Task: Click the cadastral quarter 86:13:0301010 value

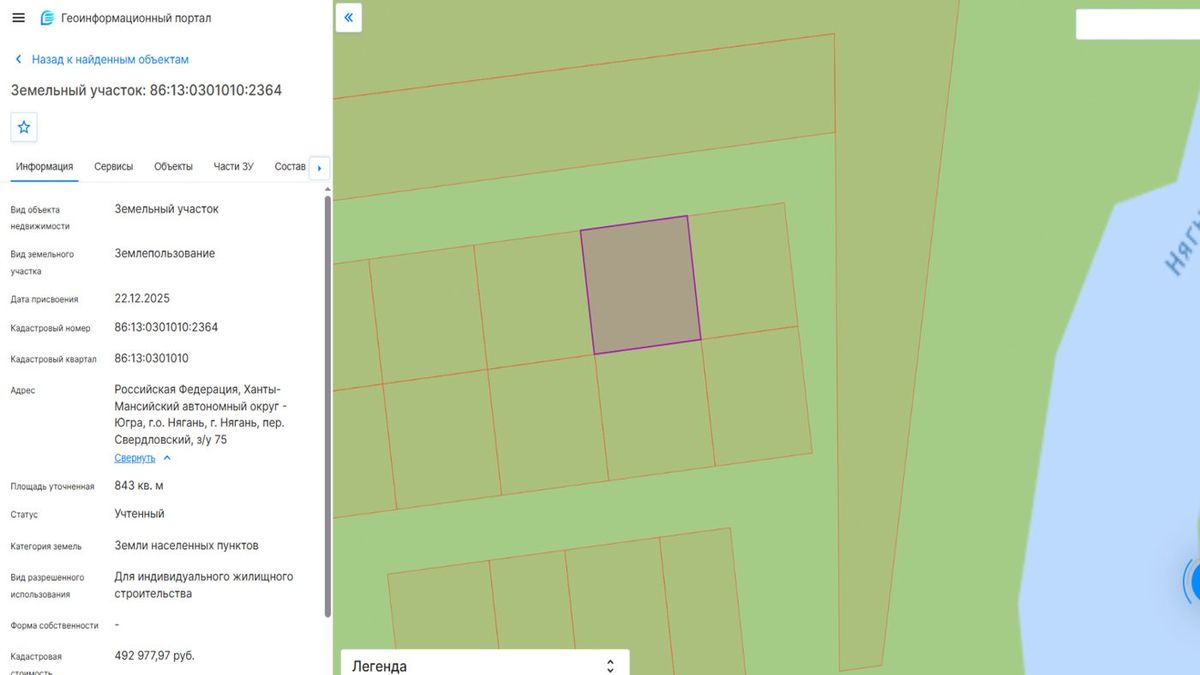Action: coord(152,358)
